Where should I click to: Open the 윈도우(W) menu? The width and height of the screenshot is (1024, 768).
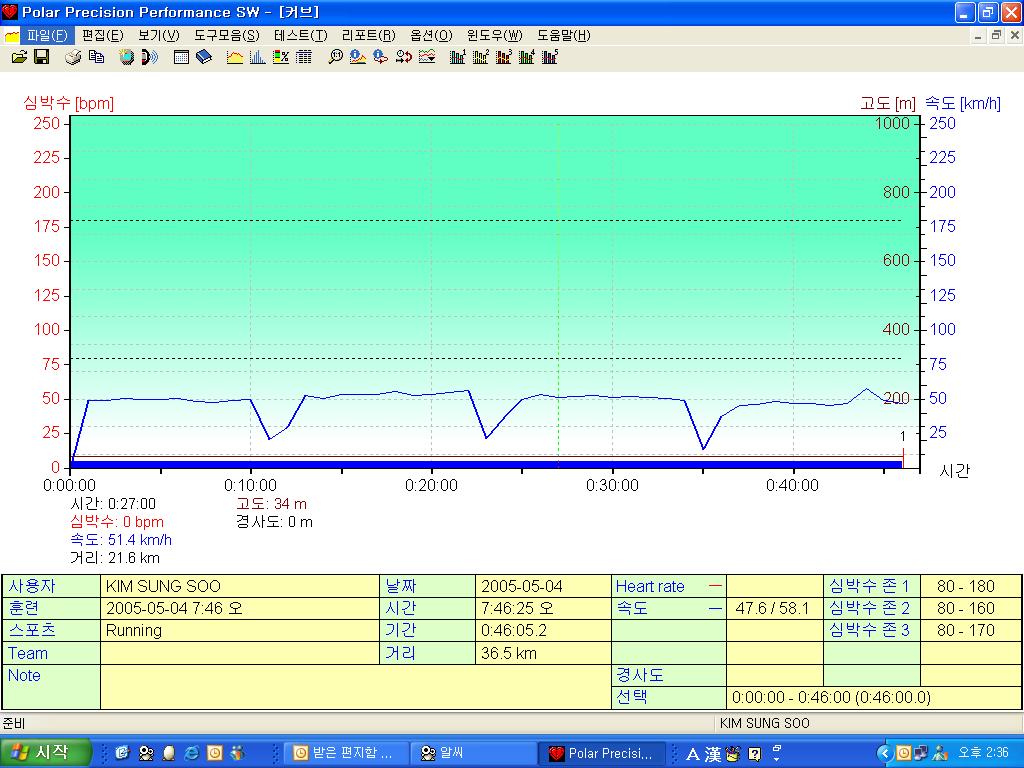494,35
